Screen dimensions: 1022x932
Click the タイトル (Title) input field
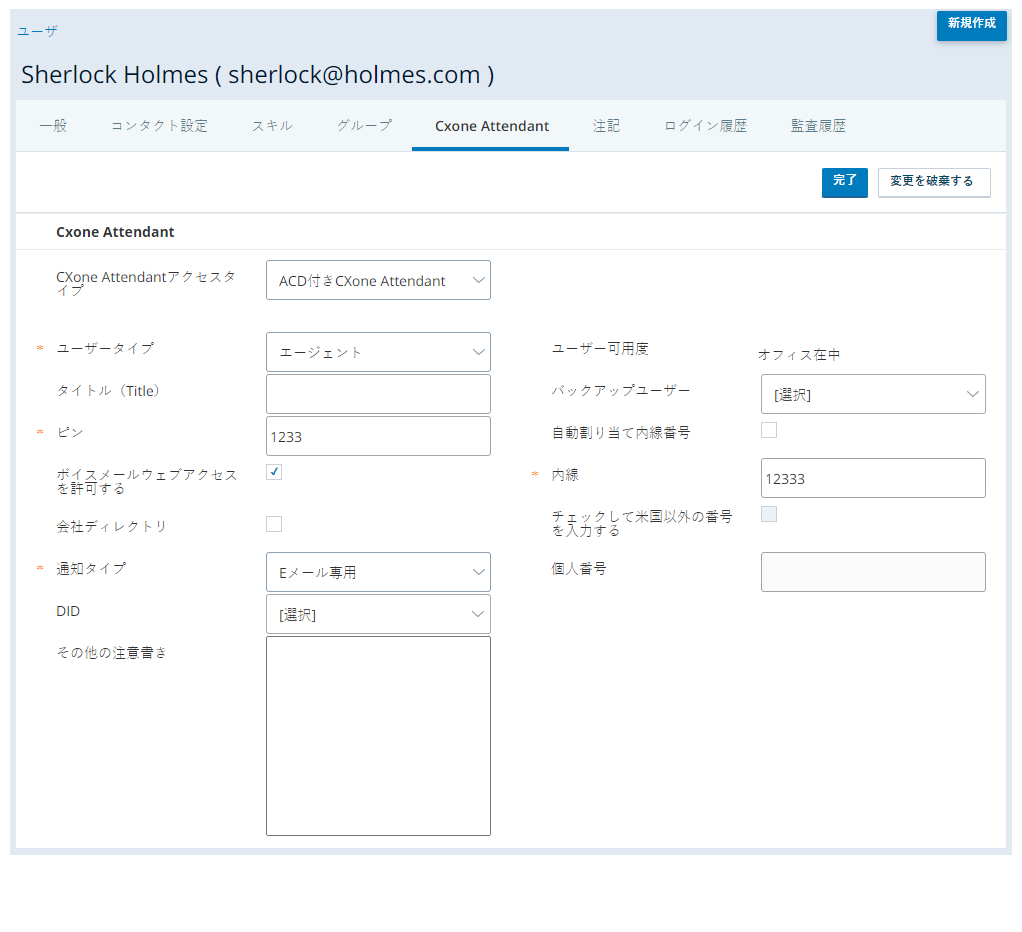click(x=378, y=394)
